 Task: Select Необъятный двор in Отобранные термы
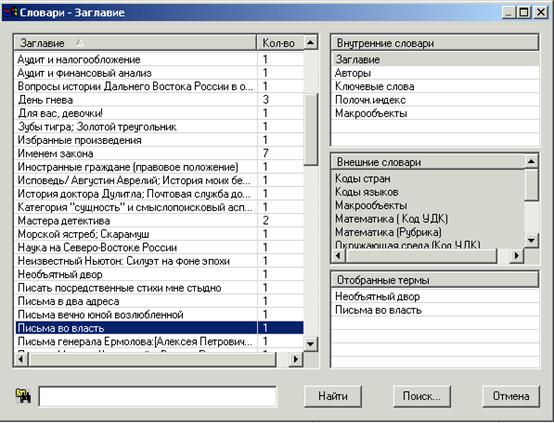[x=435, y=296]
